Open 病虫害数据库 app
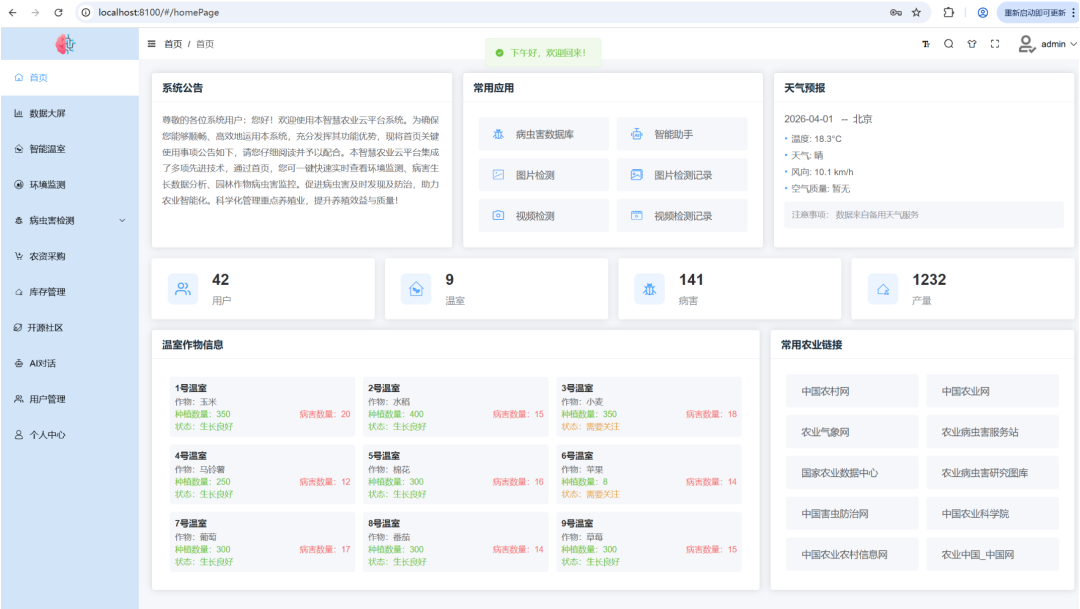This screenshot has width=1080, height=609. (x=543, y=134)
